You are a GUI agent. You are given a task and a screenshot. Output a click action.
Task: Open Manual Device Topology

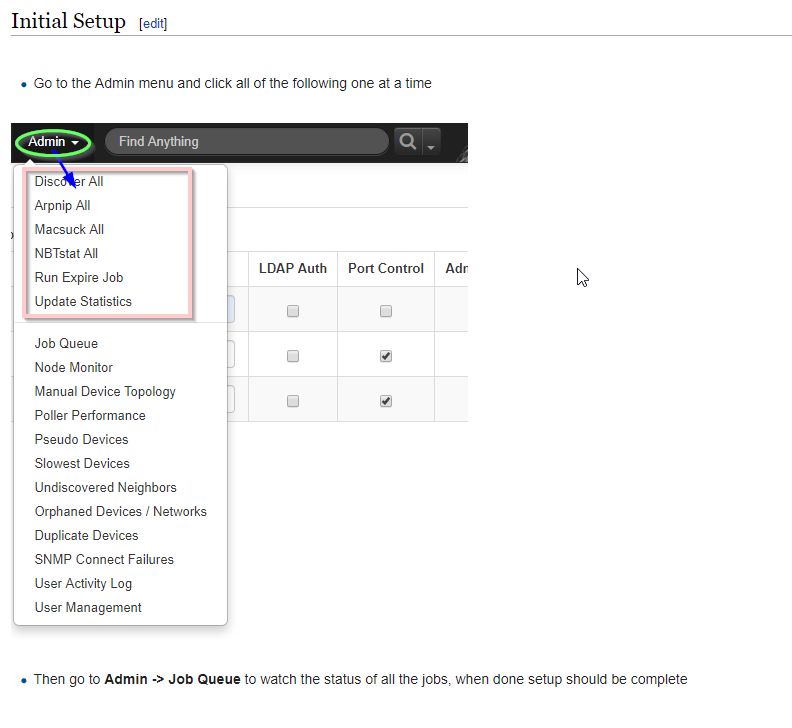tap(105, 392)
